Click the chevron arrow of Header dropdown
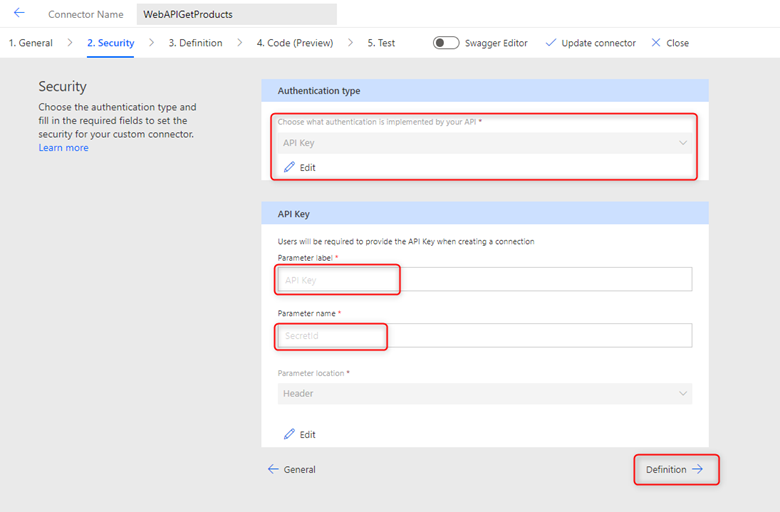The height and width of the screenshot is (512, 780). coord(682,394)
